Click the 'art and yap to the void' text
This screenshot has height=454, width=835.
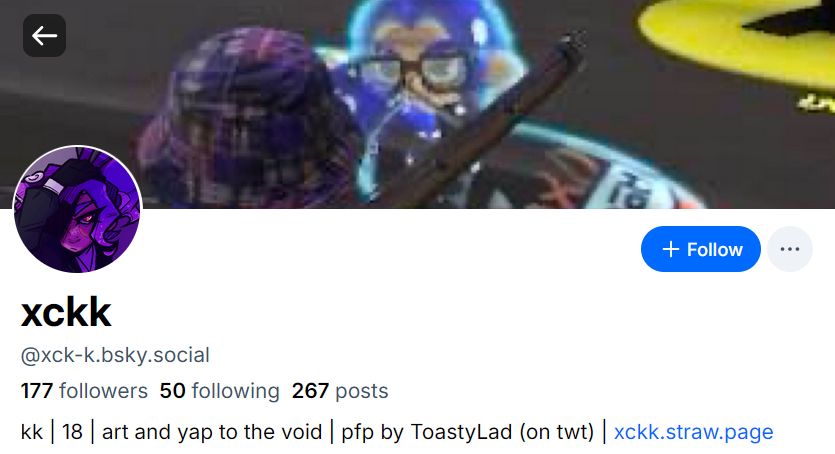coord(212,432)
